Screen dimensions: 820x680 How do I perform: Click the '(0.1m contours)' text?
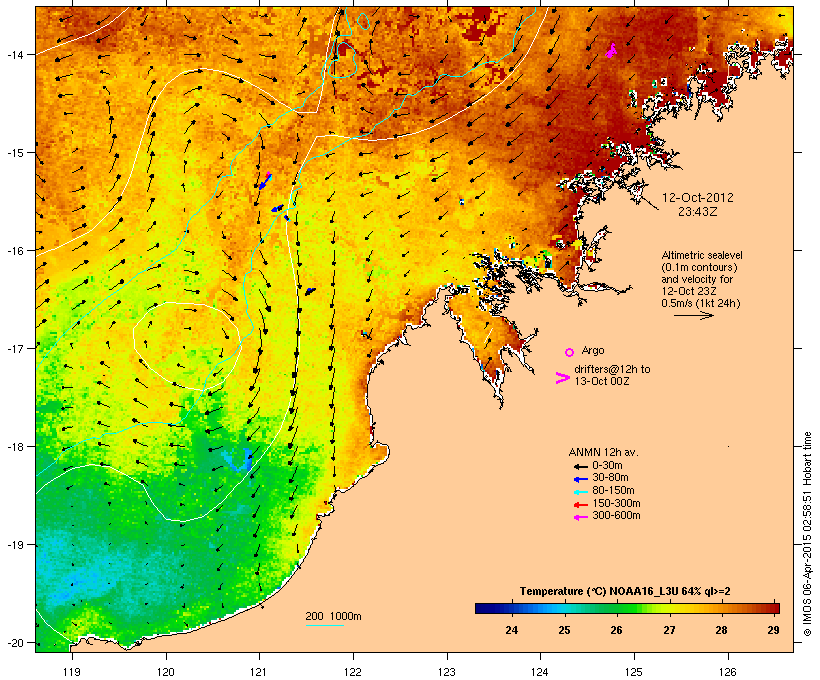(700, 267)
